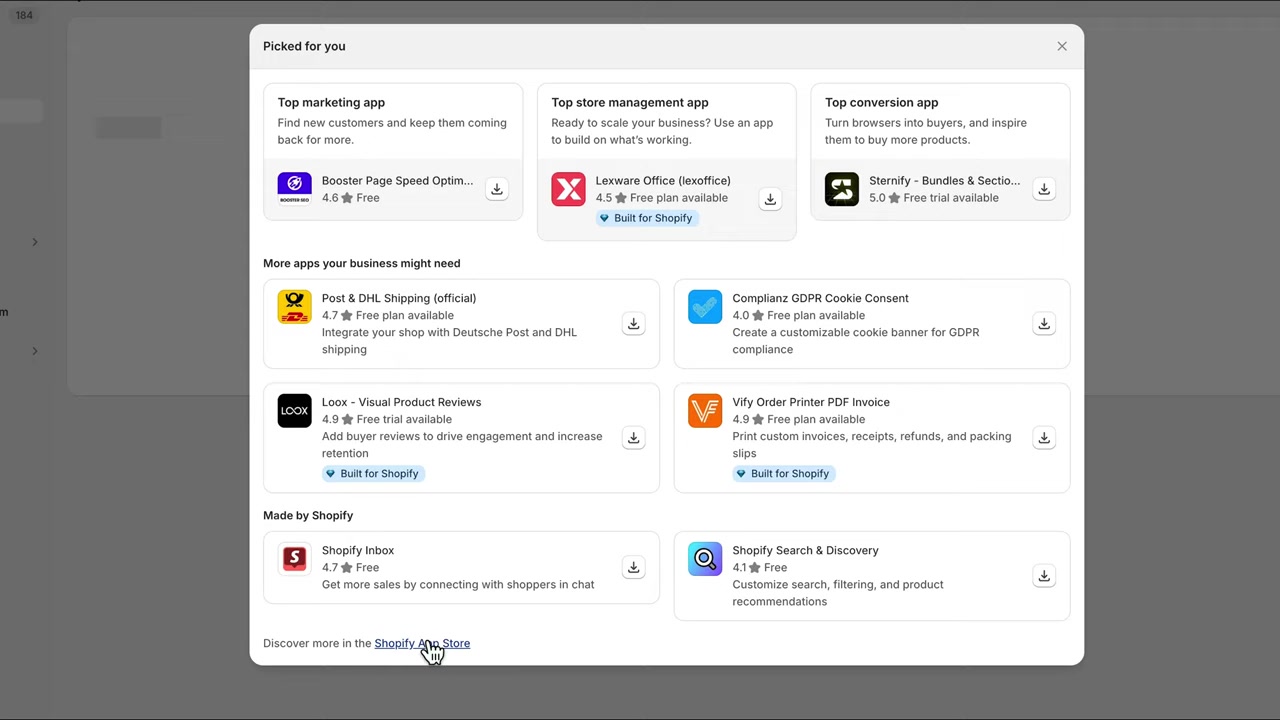Screen dimensions: 1280x720
Task: Open the LOOX black logo
Action: pos(294,411)
